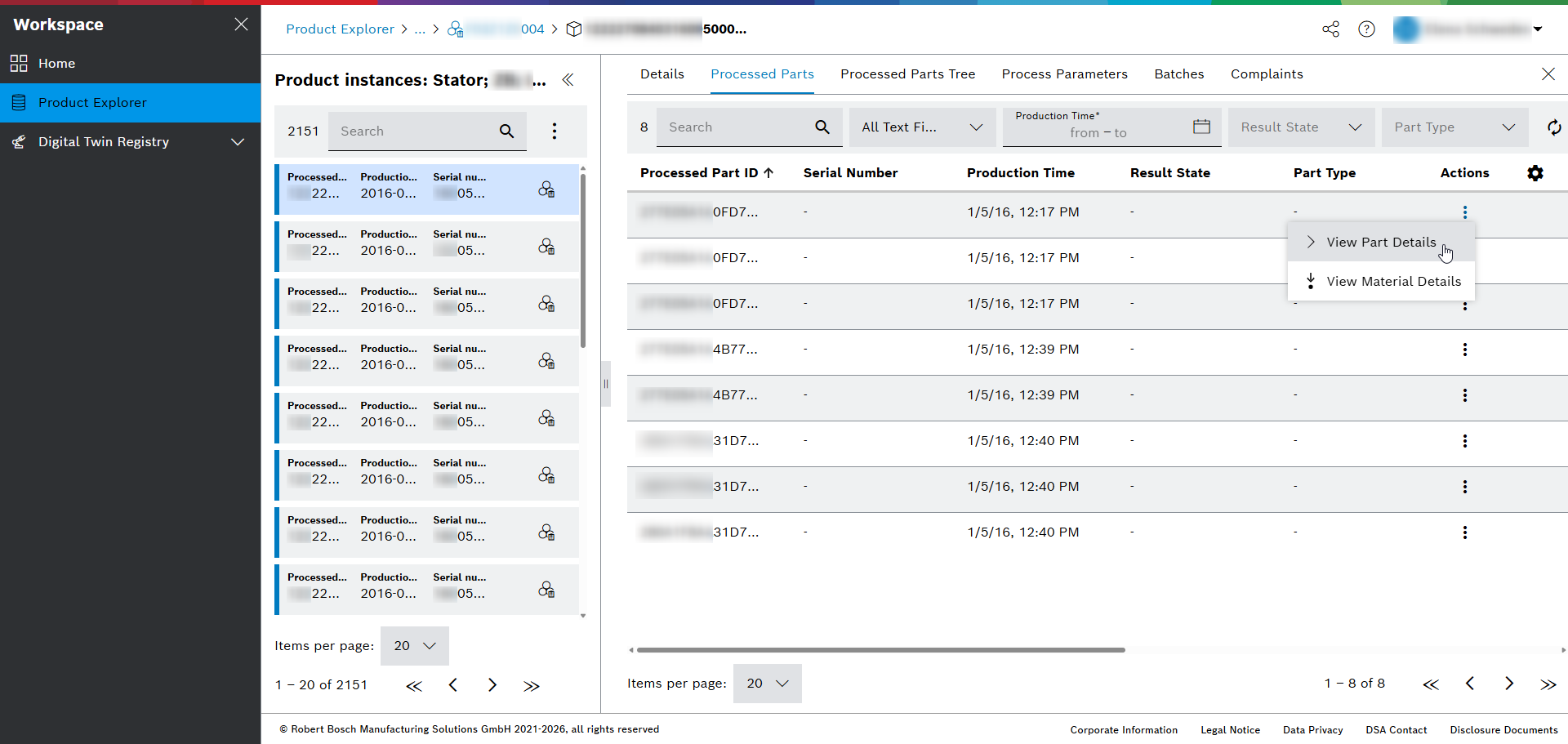
Task: Click left list vertical scrollbar
Action: click(583, 261)
